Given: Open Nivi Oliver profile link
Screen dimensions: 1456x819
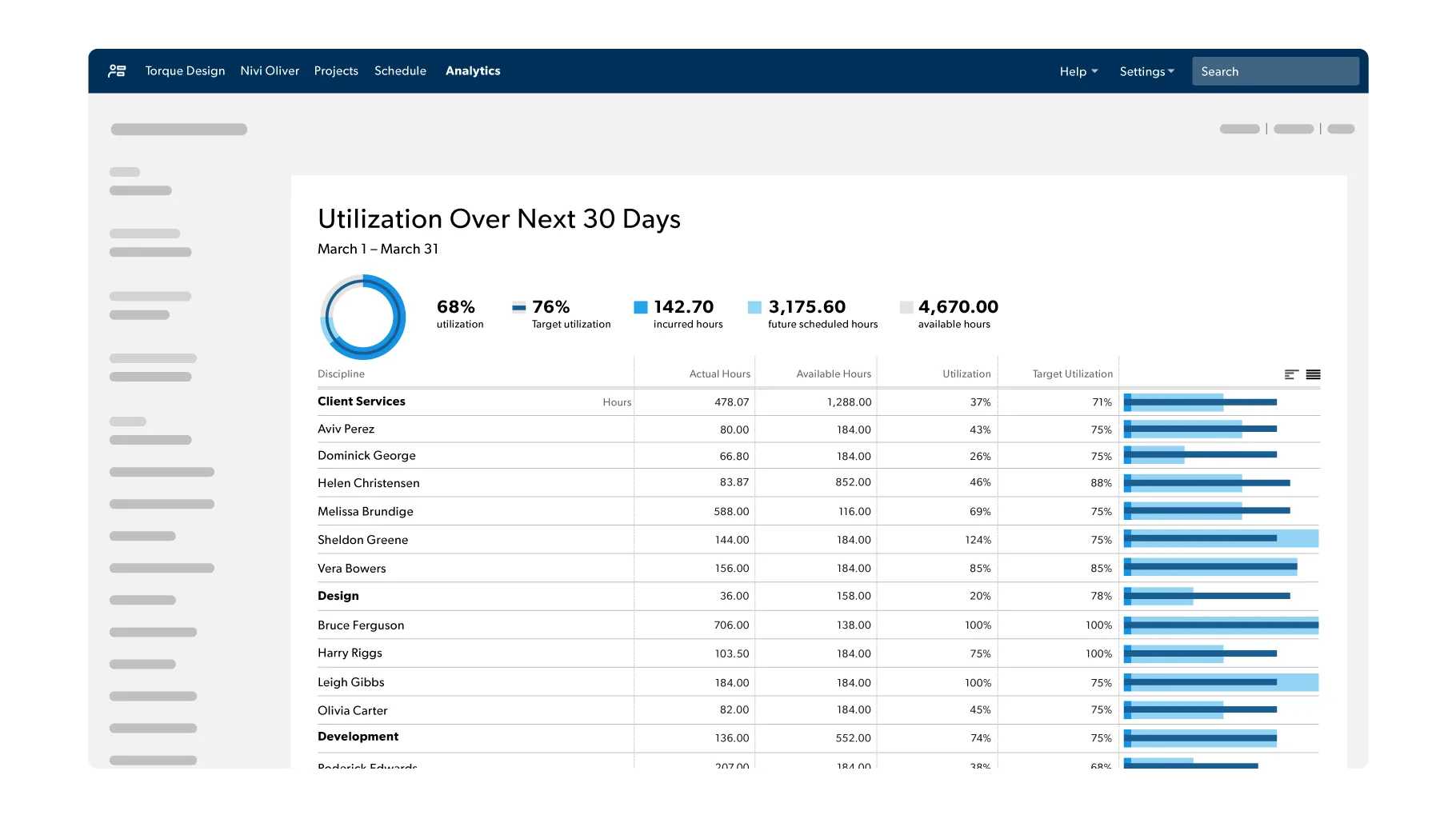Looking at the screenshot, I should (x=270, y=71).
